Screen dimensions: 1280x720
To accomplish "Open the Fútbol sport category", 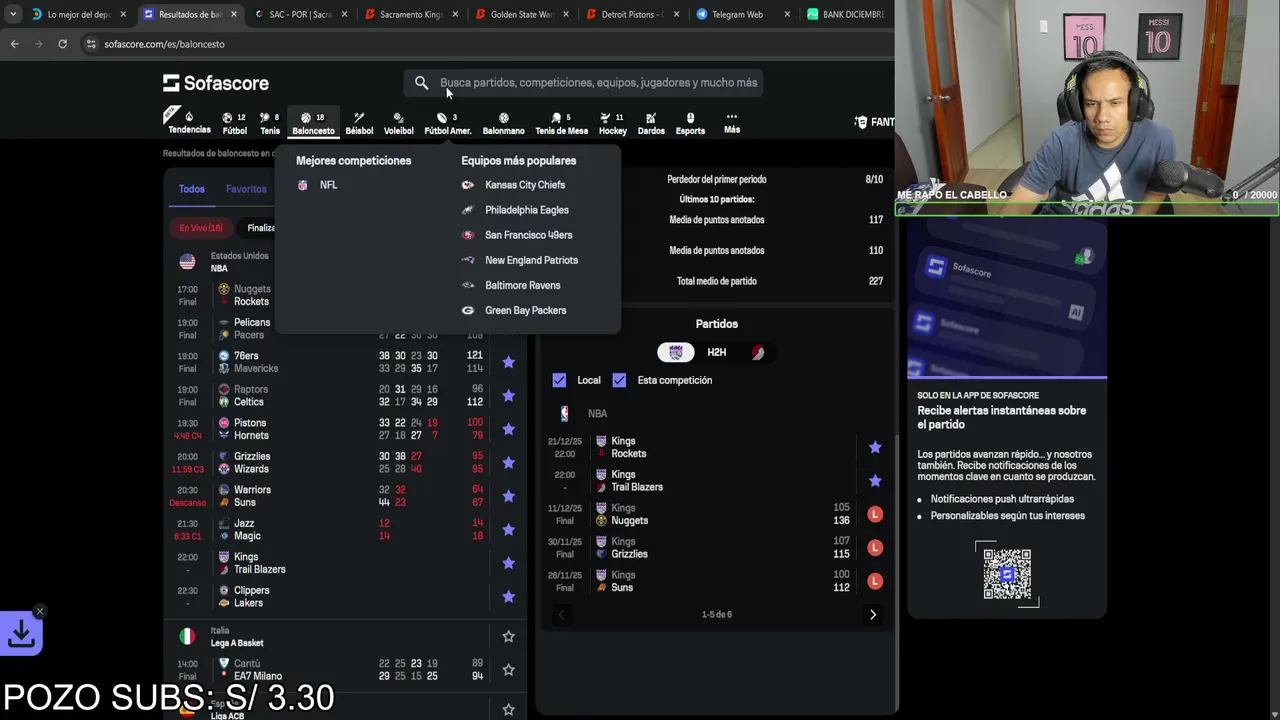I will [234, 123].
